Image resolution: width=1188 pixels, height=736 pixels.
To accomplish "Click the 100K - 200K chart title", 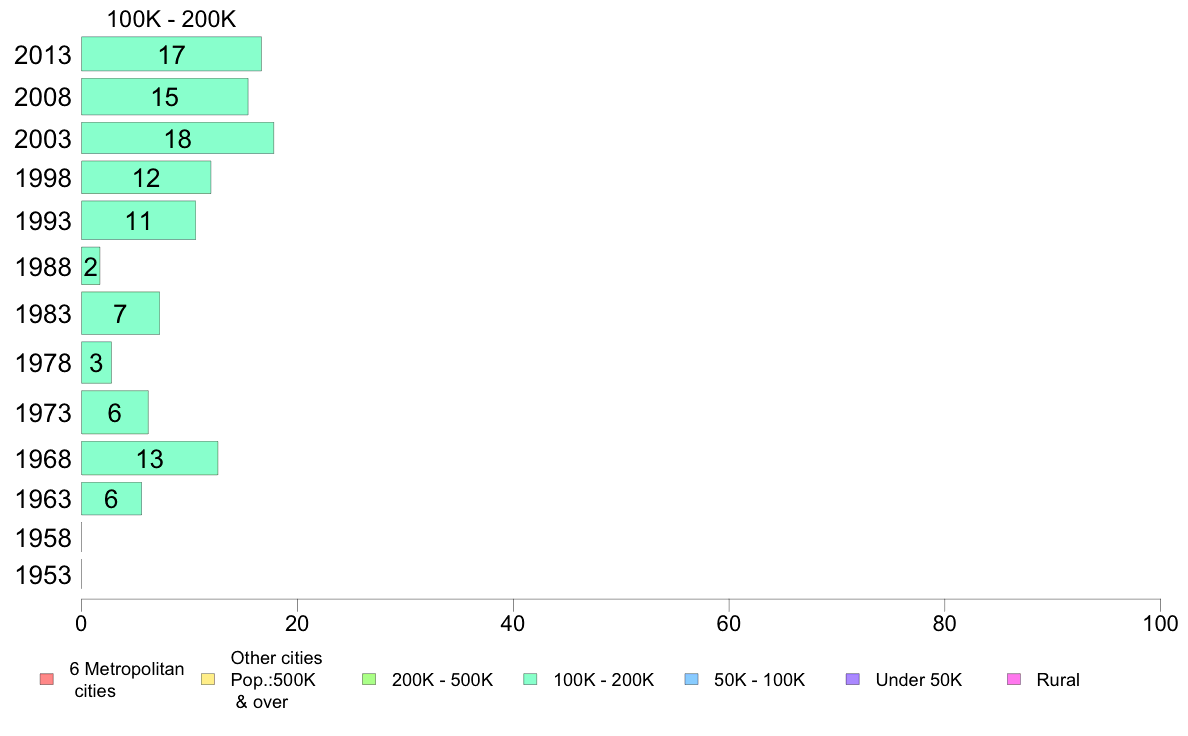I will pos(171,19).
